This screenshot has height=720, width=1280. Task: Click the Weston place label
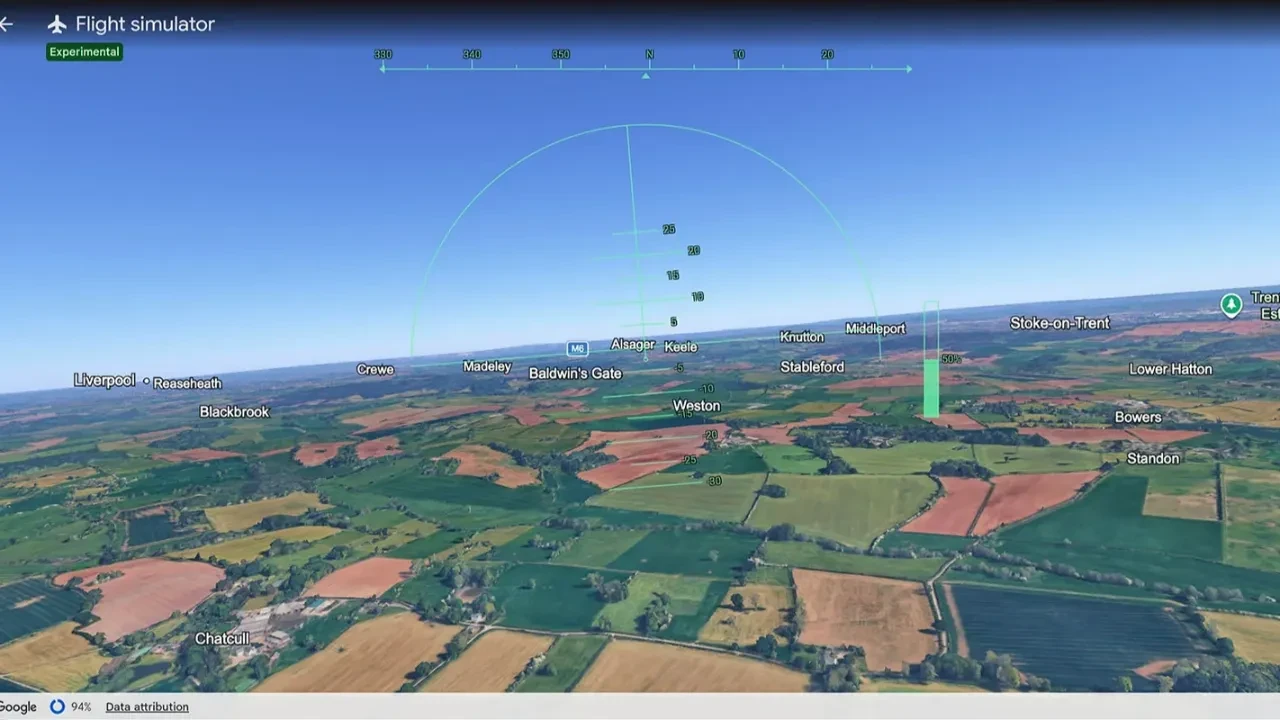[696, 406]
